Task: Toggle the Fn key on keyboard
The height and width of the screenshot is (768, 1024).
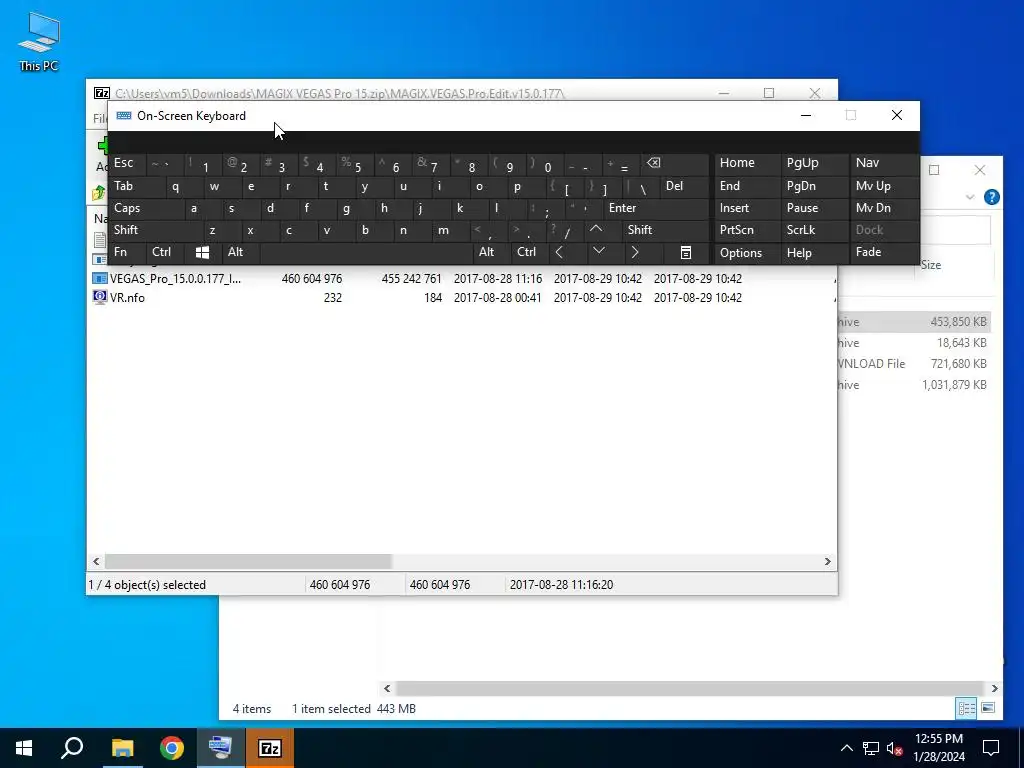Action: [x=125, y=252]
